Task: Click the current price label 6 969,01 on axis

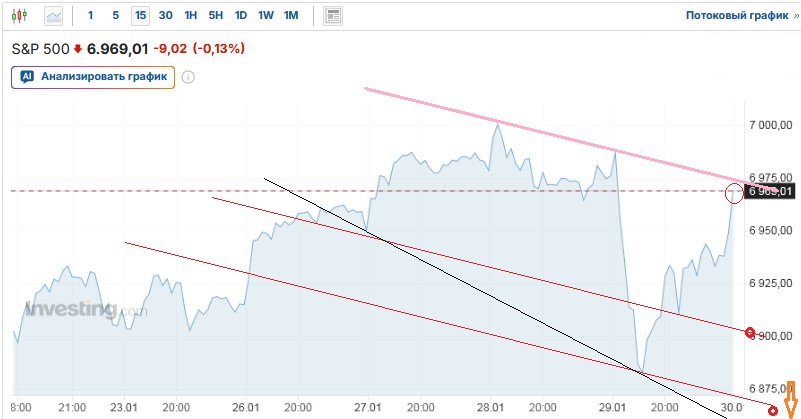Action: pyautogui.click(x=771, y=191)
